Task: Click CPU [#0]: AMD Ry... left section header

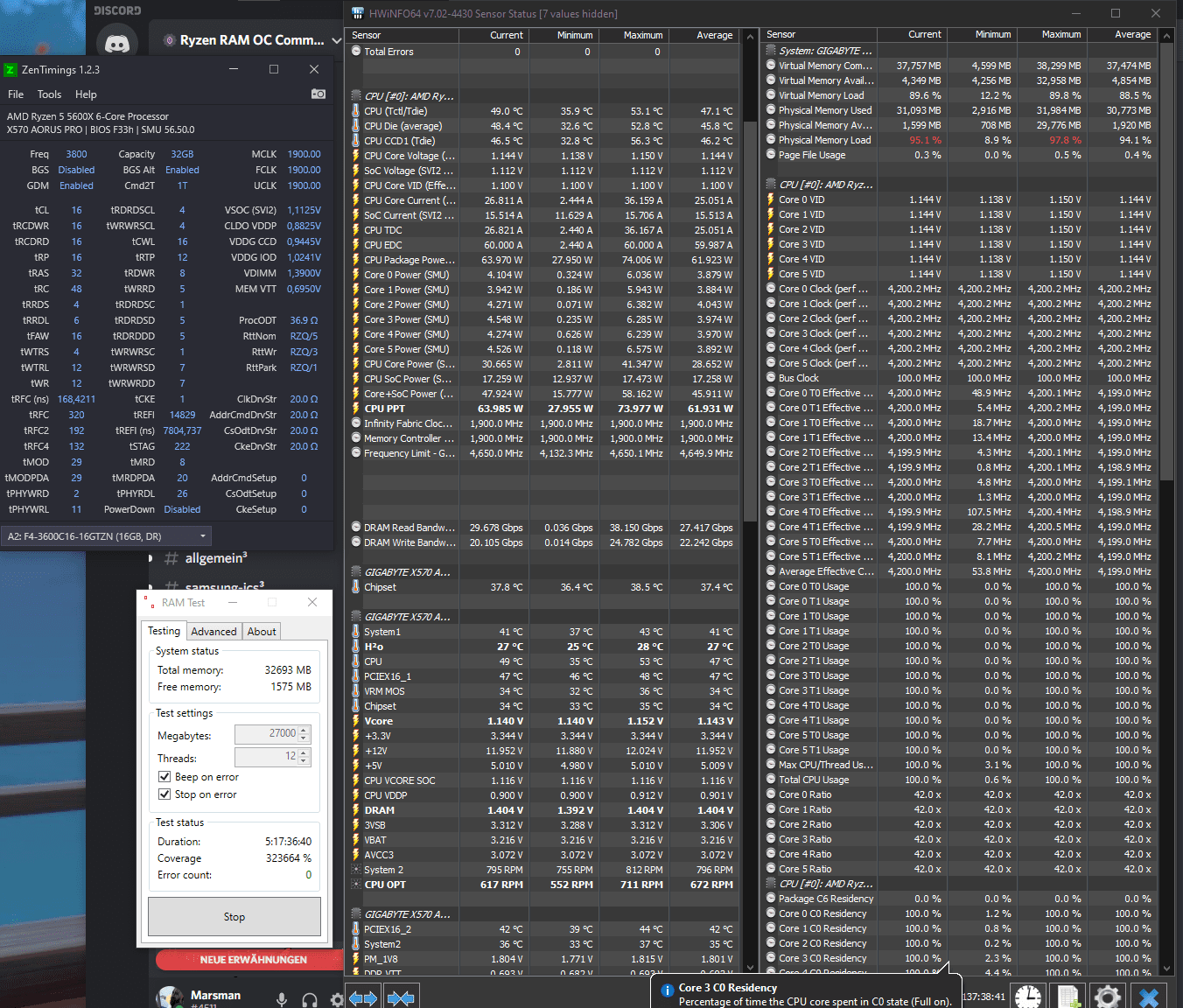Action: coord(409,96)
